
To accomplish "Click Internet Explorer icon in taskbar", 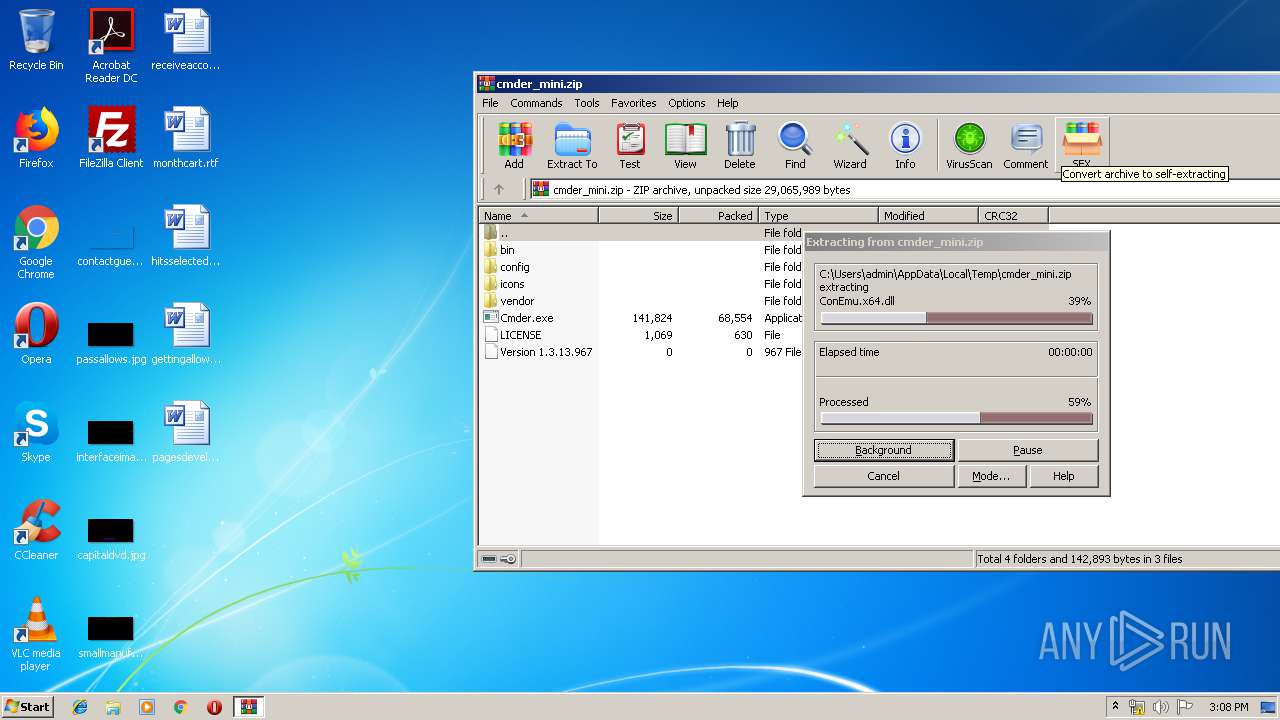I will [x=80, y=707].
